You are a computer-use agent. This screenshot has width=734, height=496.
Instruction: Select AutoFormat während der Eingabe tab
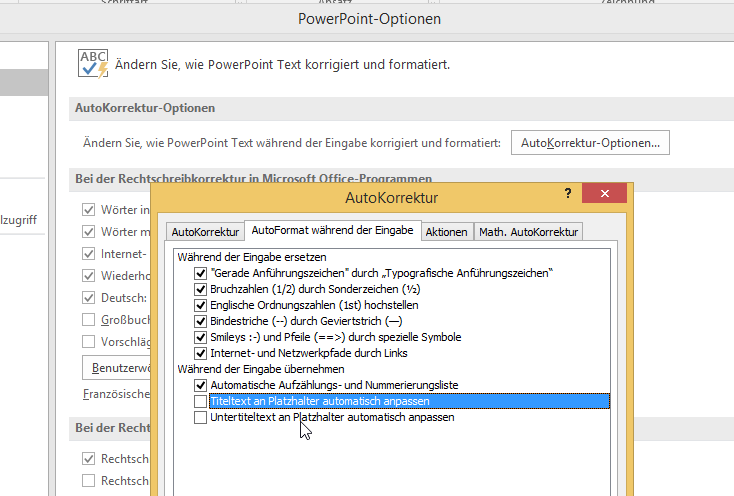[332, 230]
